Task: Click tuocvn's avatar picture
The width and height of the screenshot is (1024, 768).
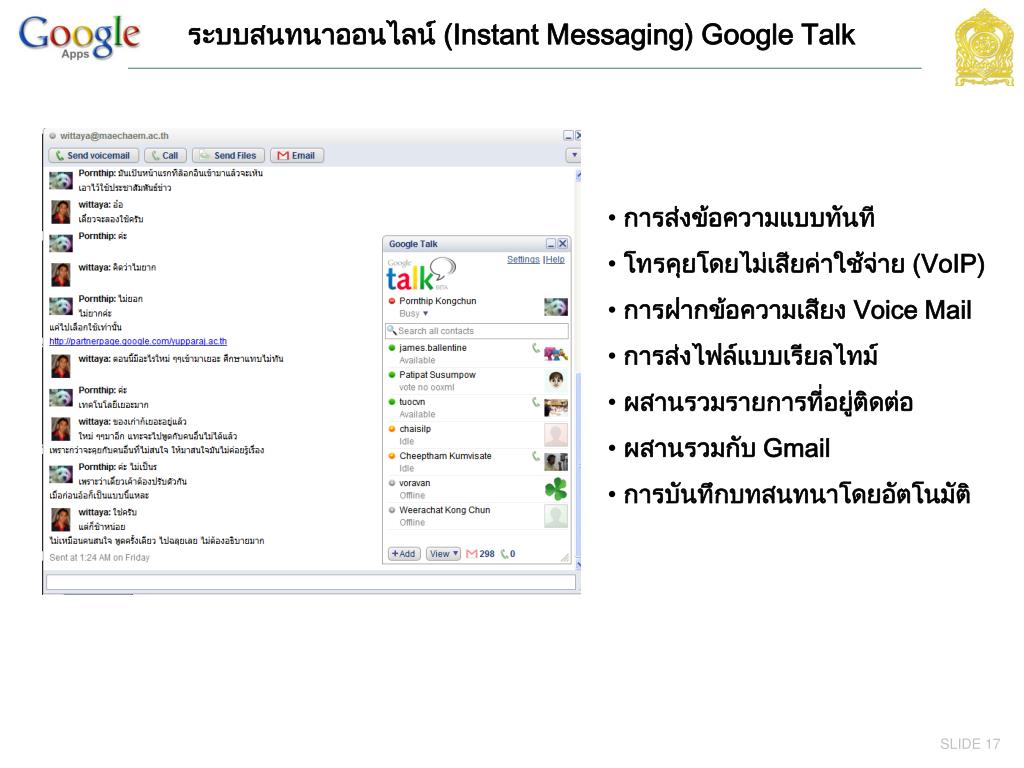Action: 556,408
